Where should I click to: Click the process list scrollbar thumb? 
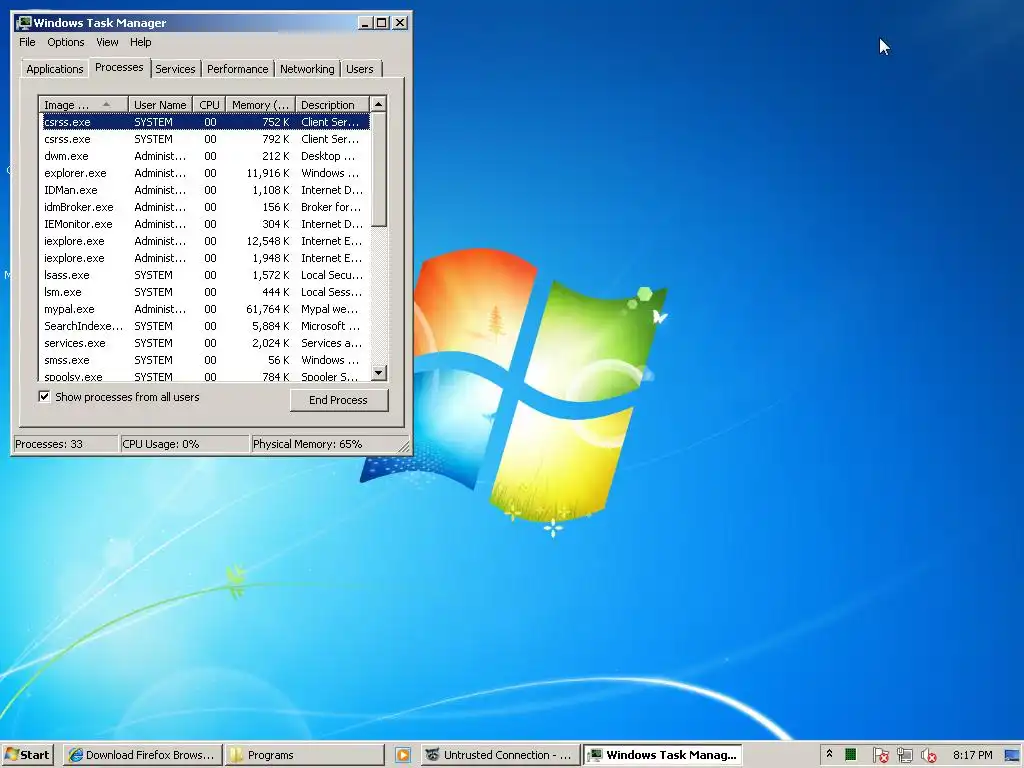click(379, 170)
